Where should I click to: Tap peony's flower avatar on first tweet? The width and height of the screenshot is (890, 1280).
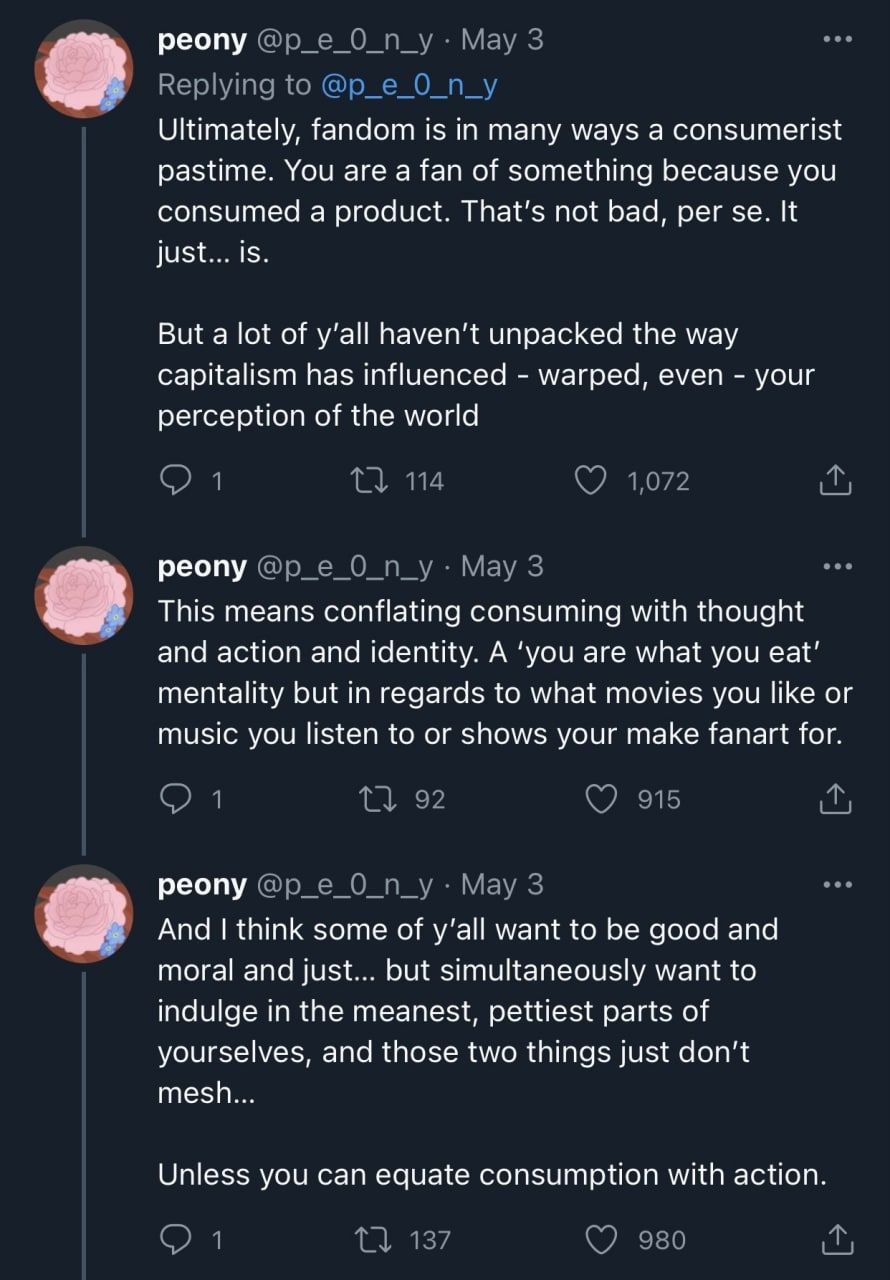click(84, 68)
